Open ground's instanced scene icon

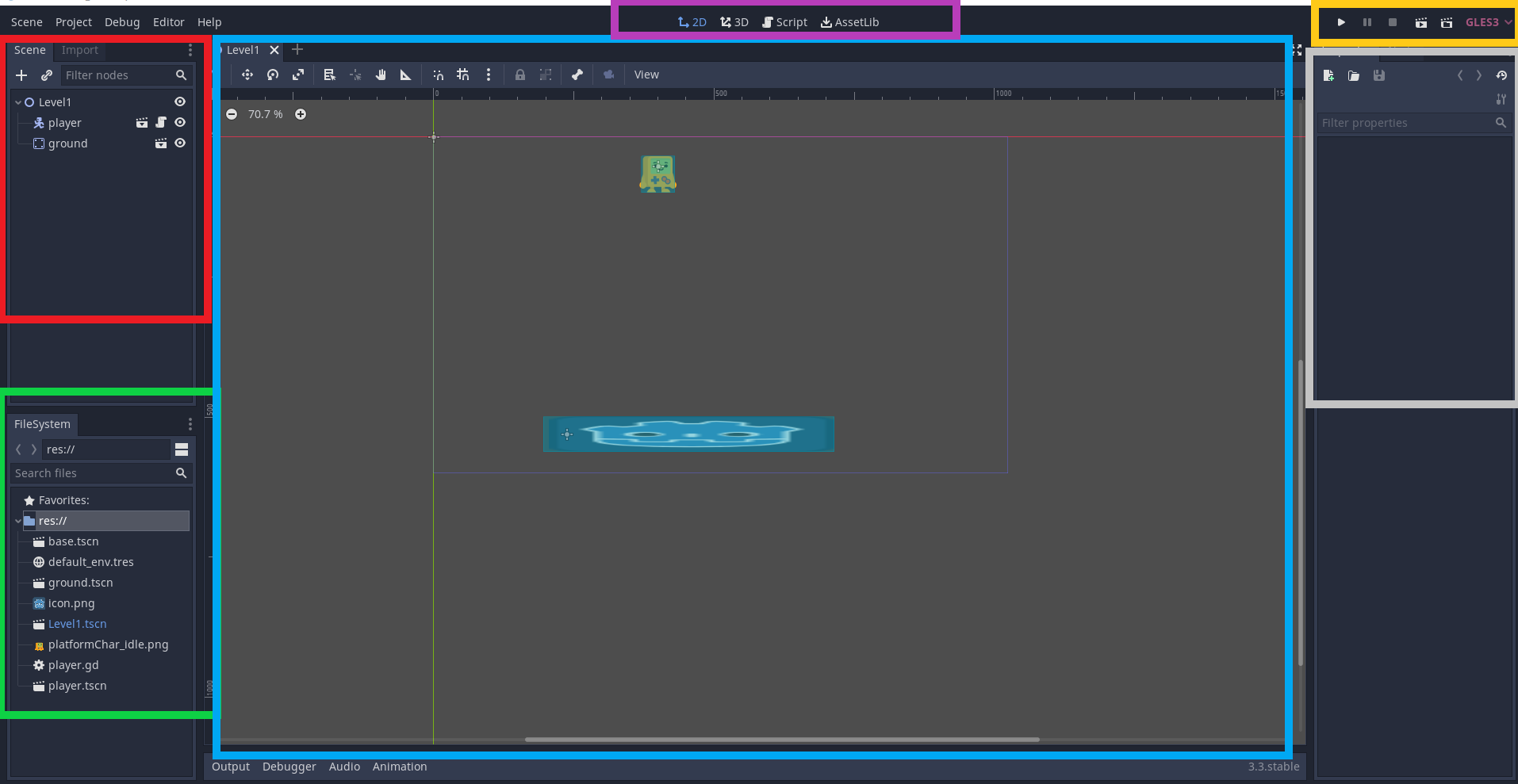(161, 143)
